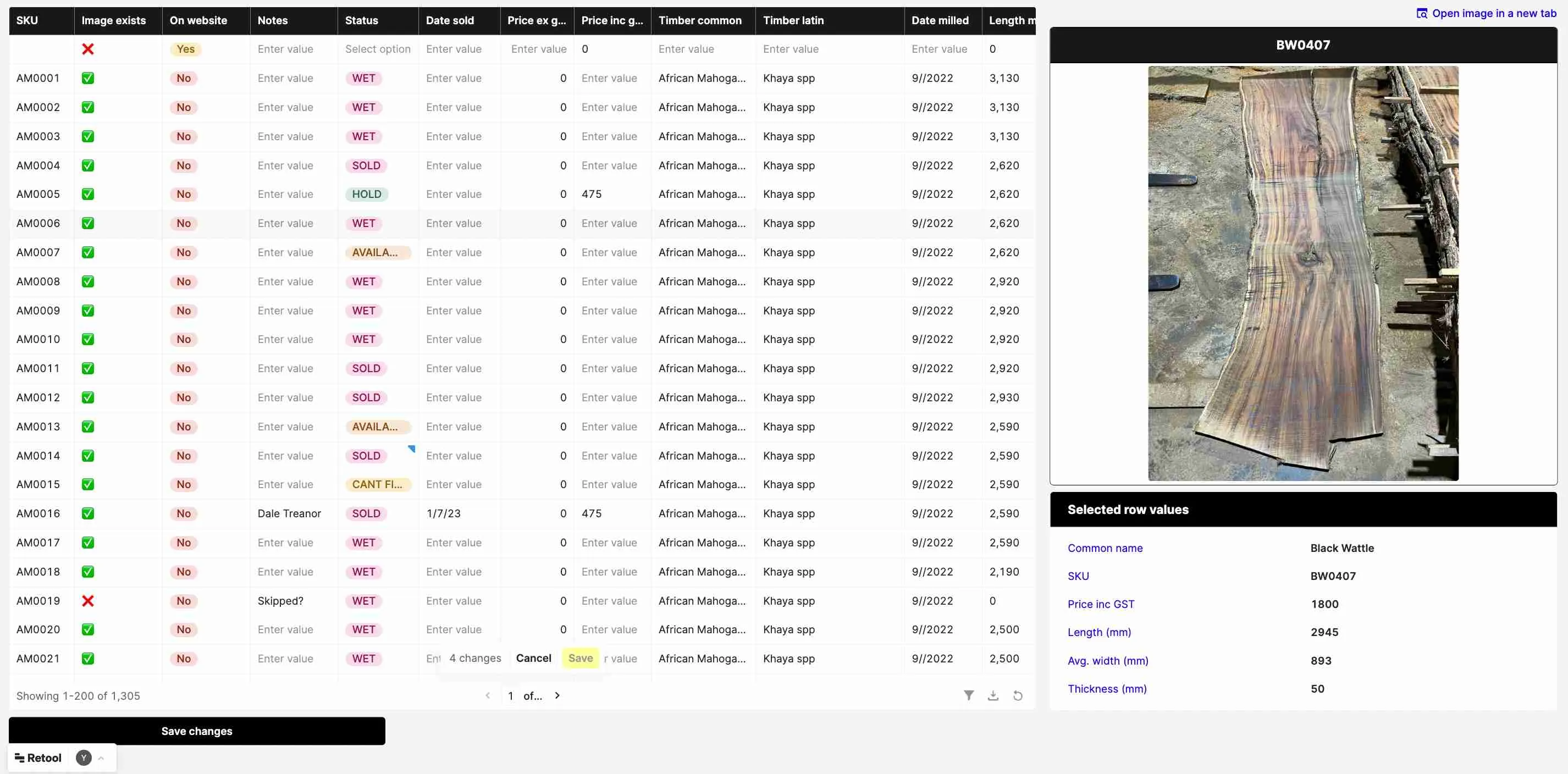
Task: Toggle image exists check for AM0016
Action: [x=87, y=513]
